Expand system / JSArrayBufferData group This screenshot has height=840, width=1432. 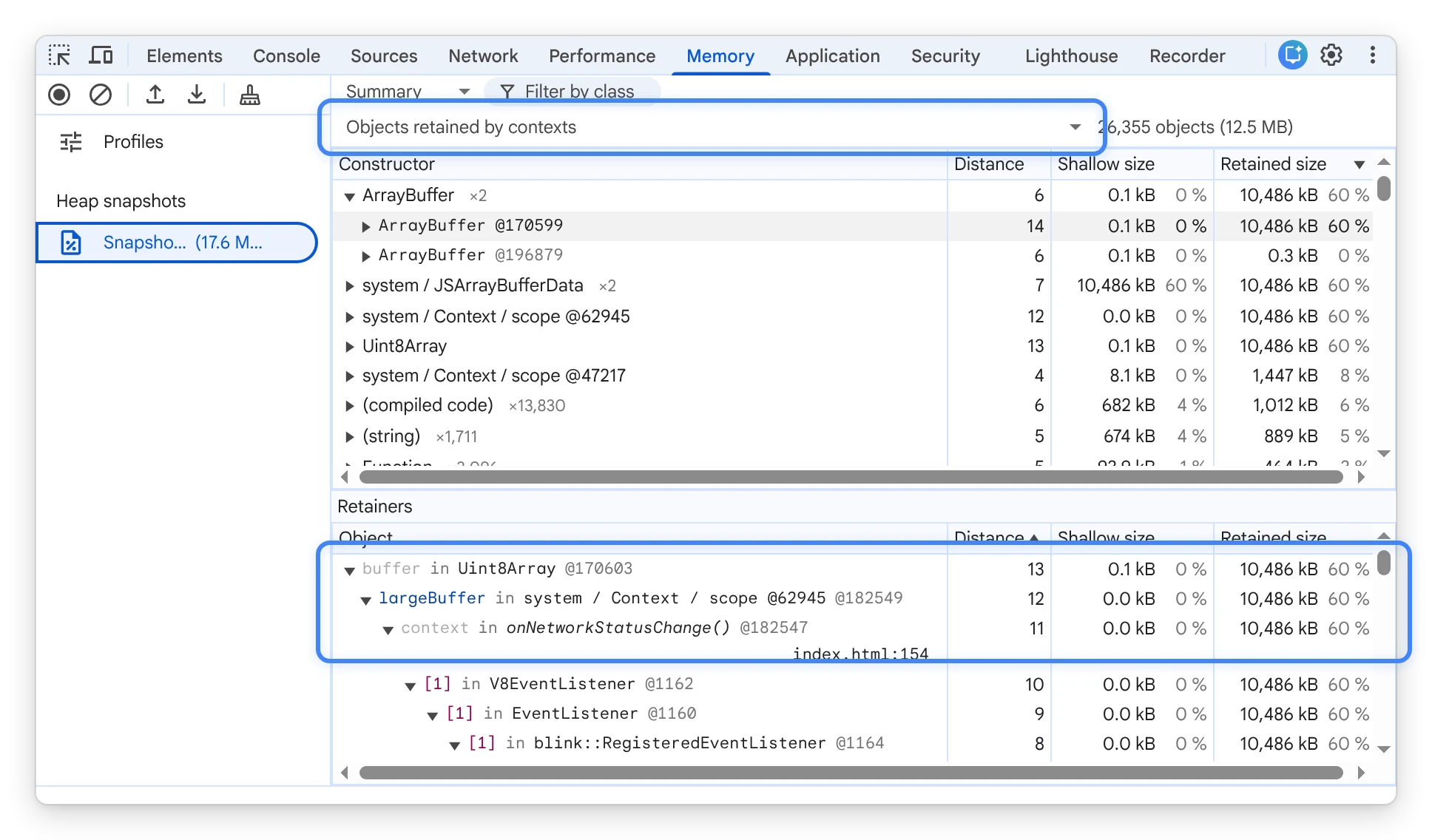coord(349,286)
